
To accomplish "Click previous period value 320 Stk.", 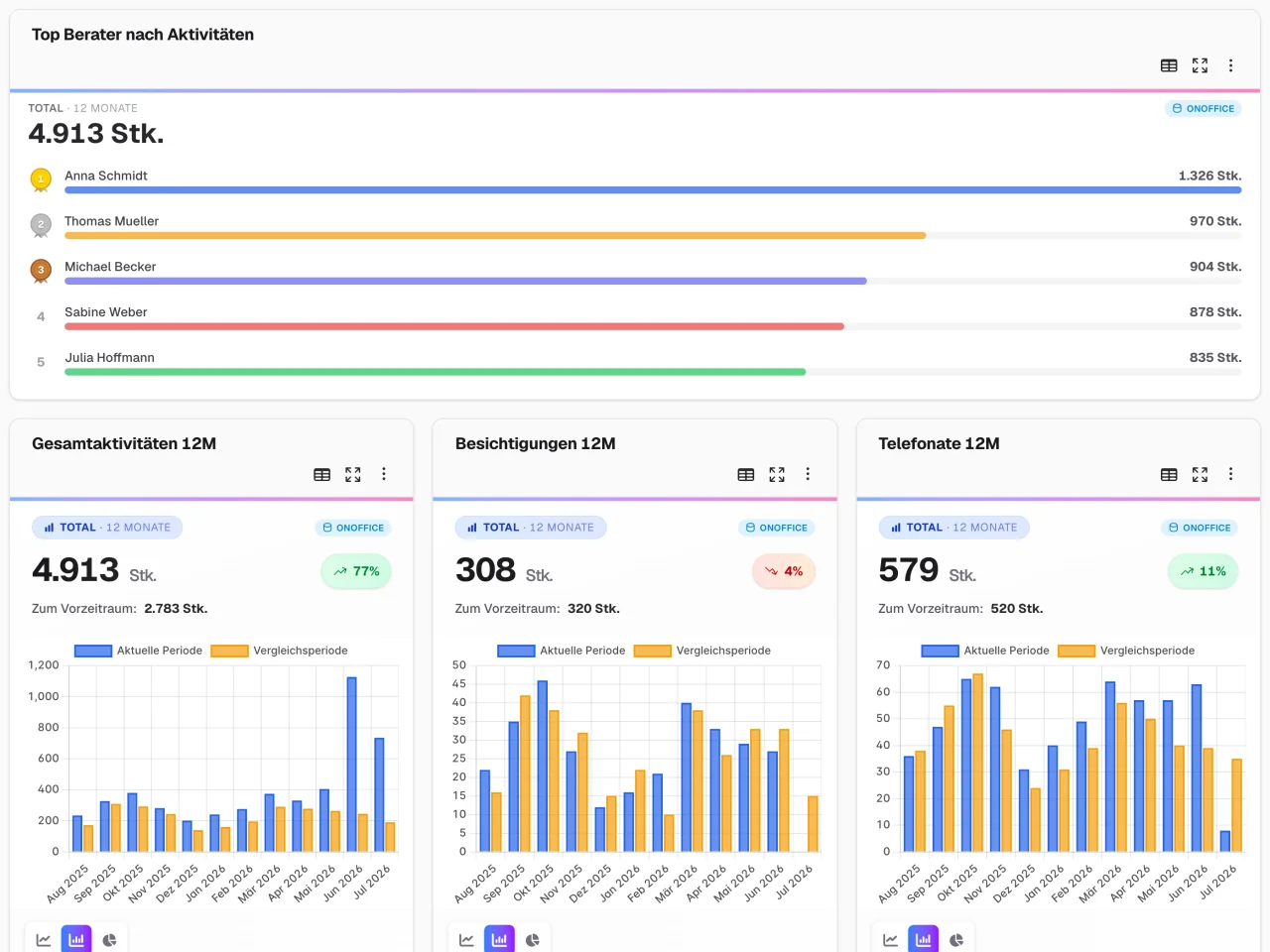I will [593, 609].
